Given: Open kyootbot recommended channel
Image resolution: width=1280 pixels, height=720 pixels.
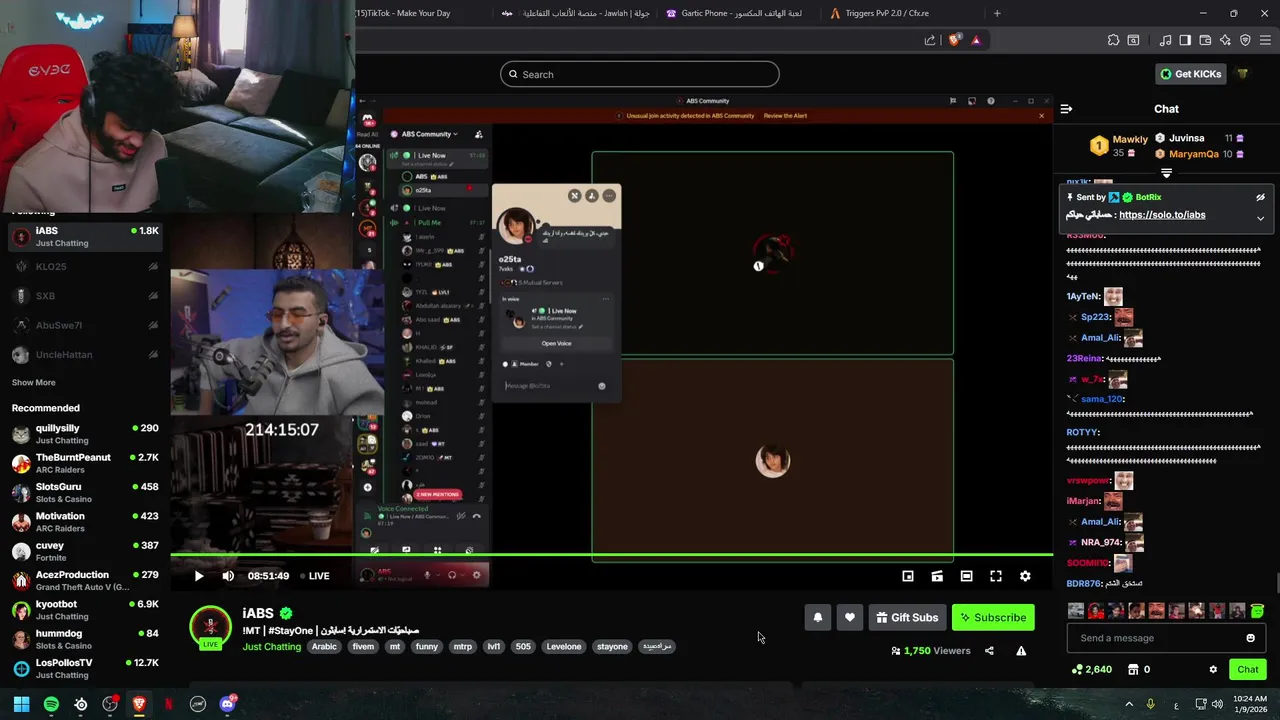Looking at the screenshot, I should [x=85, y=610].
